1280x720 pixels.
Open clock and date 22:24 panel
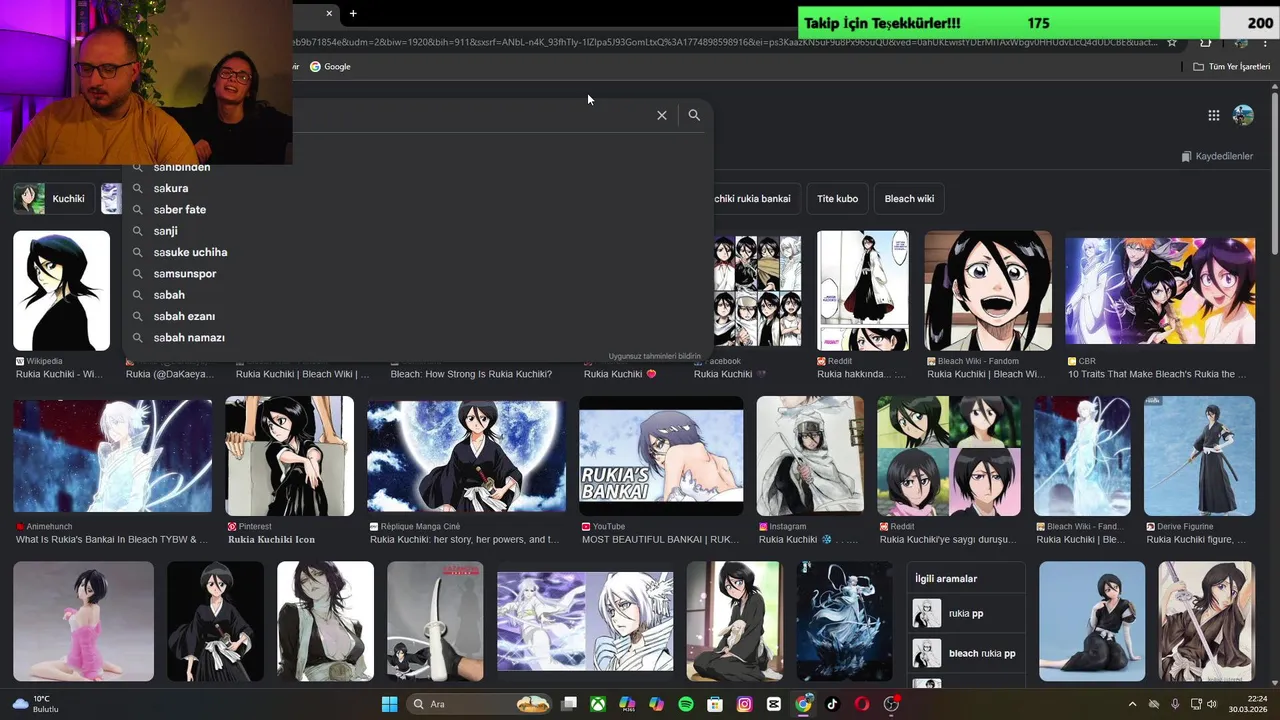point(1248,704)
